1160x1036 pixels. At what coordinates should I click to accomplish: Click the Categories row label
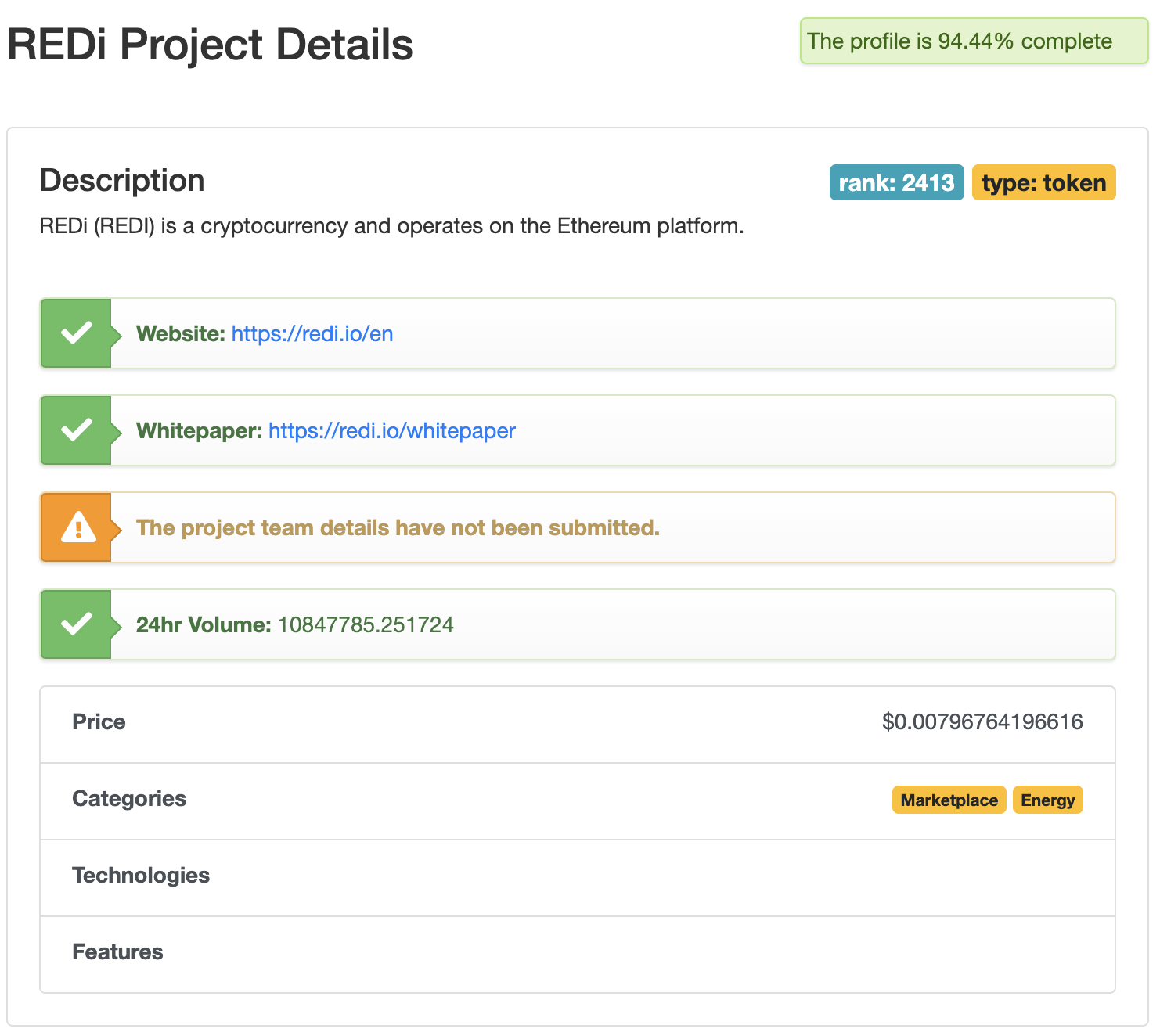(x=129, y=799)
